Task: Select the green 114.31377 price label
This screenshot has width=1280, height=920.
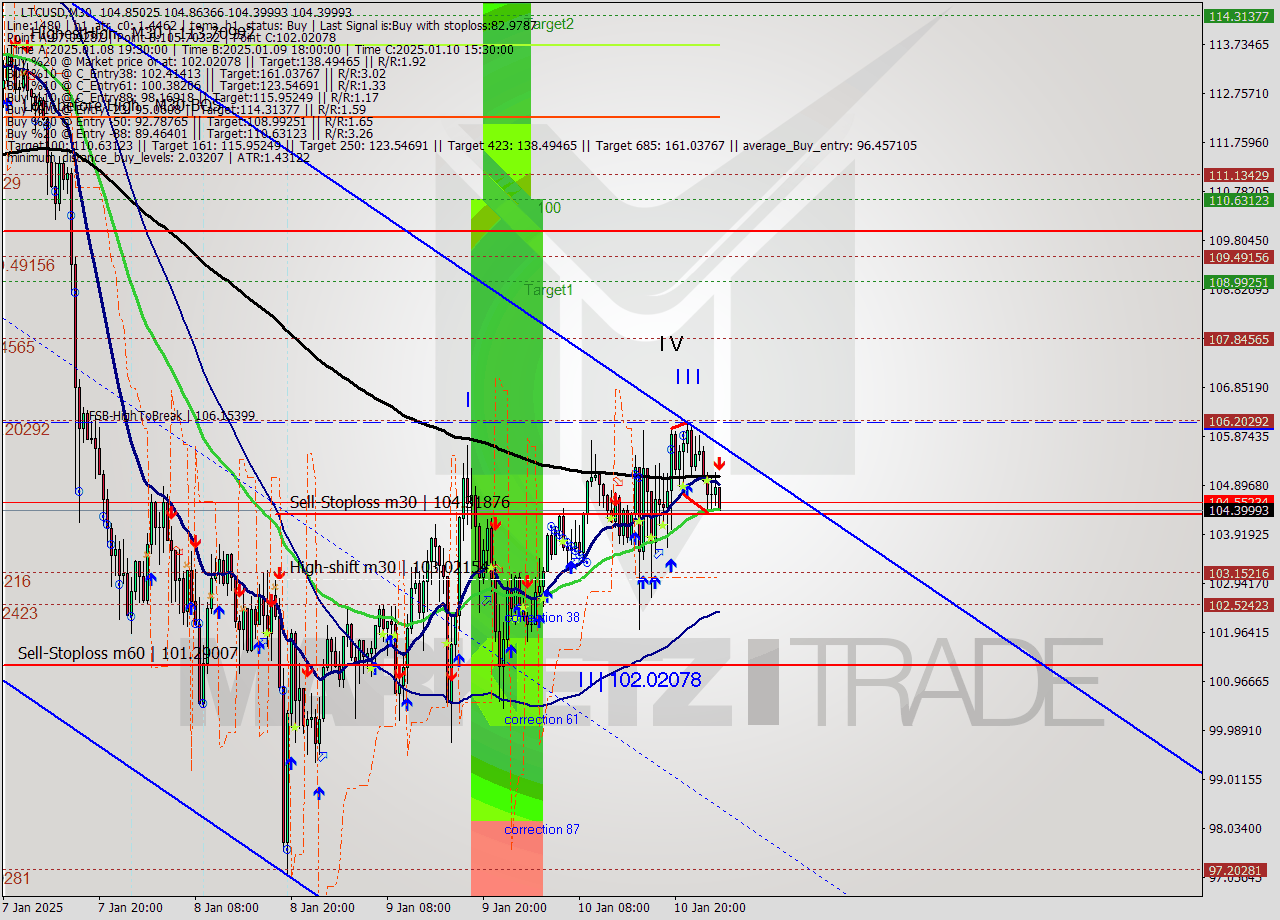Action: (x=1239, y=16)
